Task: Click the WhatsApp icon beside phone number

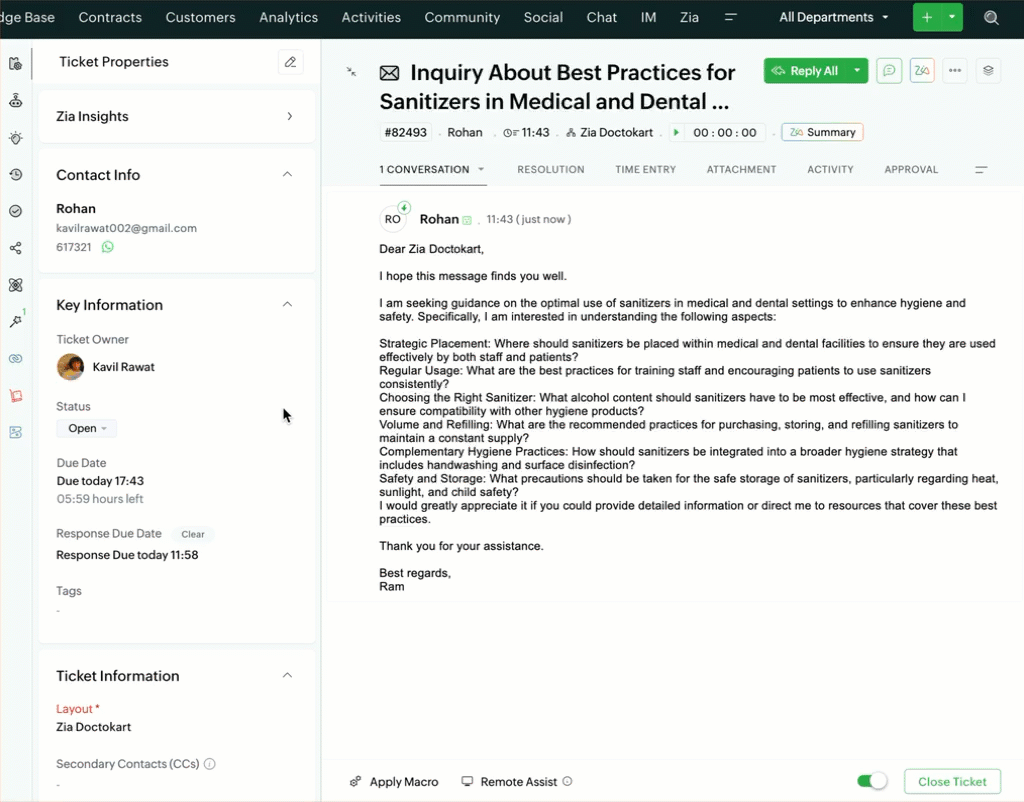Action: pos(108,246)
